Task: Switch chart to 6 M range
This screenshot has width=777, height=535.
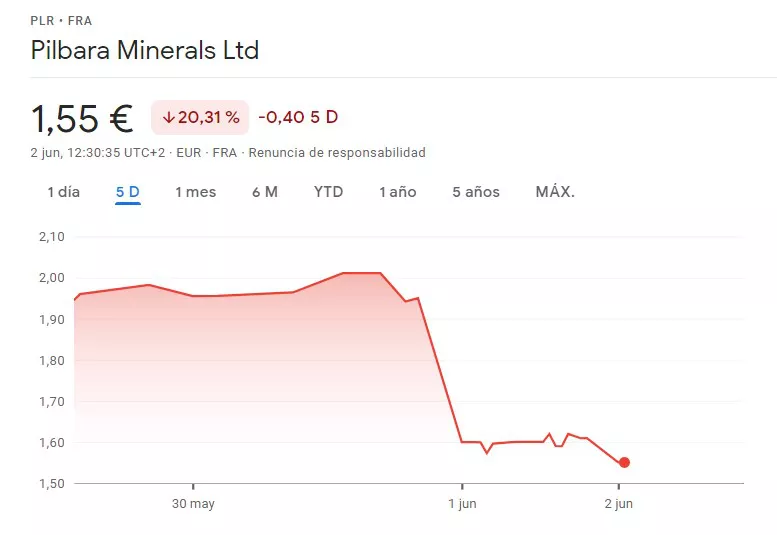Action: pos(265,192)
